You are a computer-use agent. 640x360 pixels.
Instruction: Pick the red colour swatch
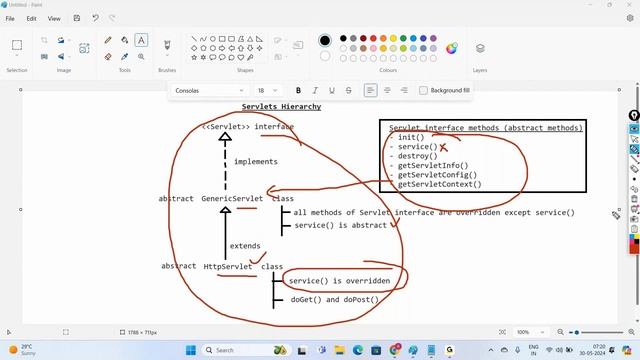[373, 38]
